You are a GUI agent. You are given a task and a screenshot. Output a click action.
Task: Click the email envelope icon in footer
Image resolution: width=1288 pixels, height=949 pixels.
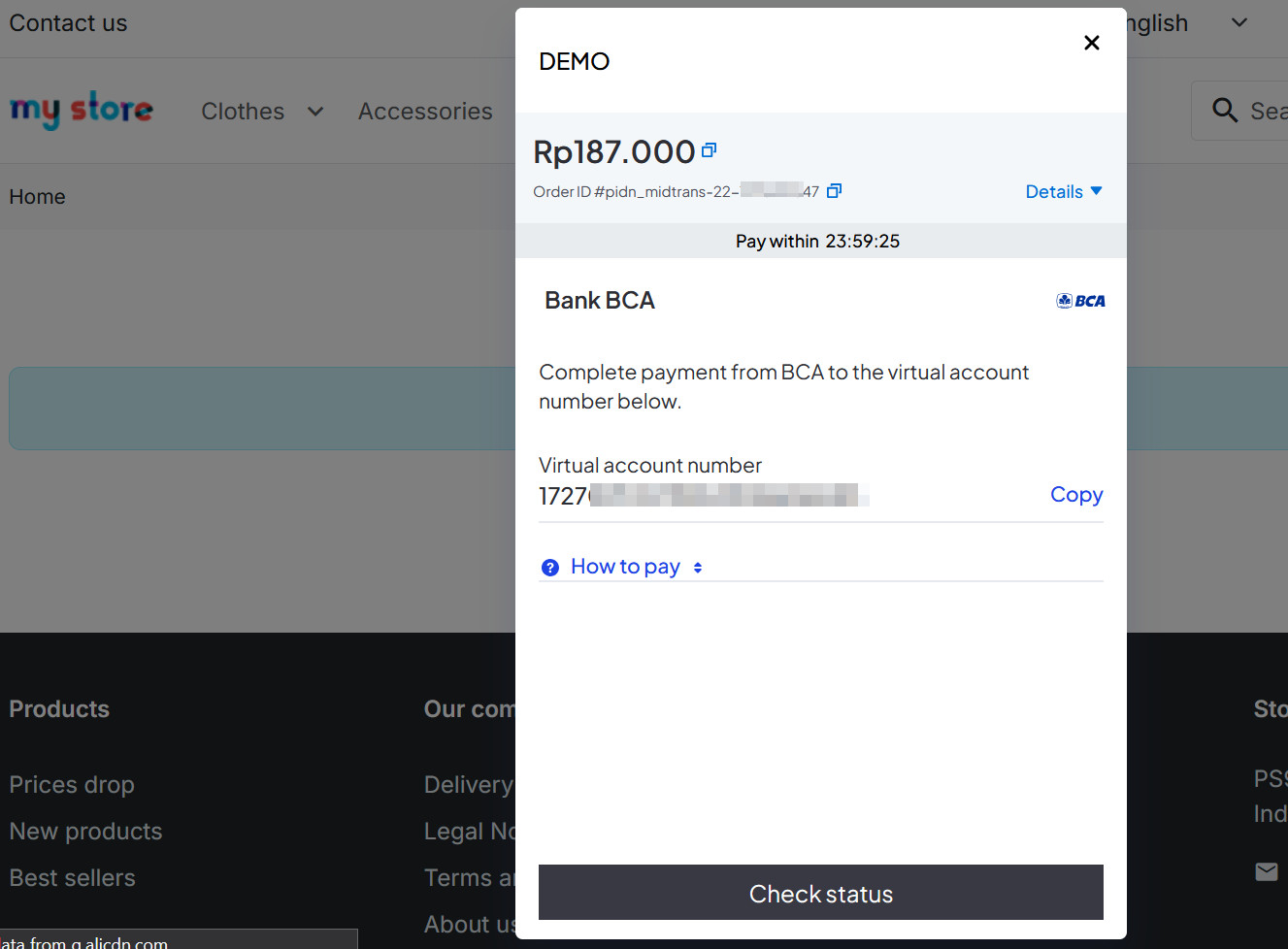[x=1267, y=871]
